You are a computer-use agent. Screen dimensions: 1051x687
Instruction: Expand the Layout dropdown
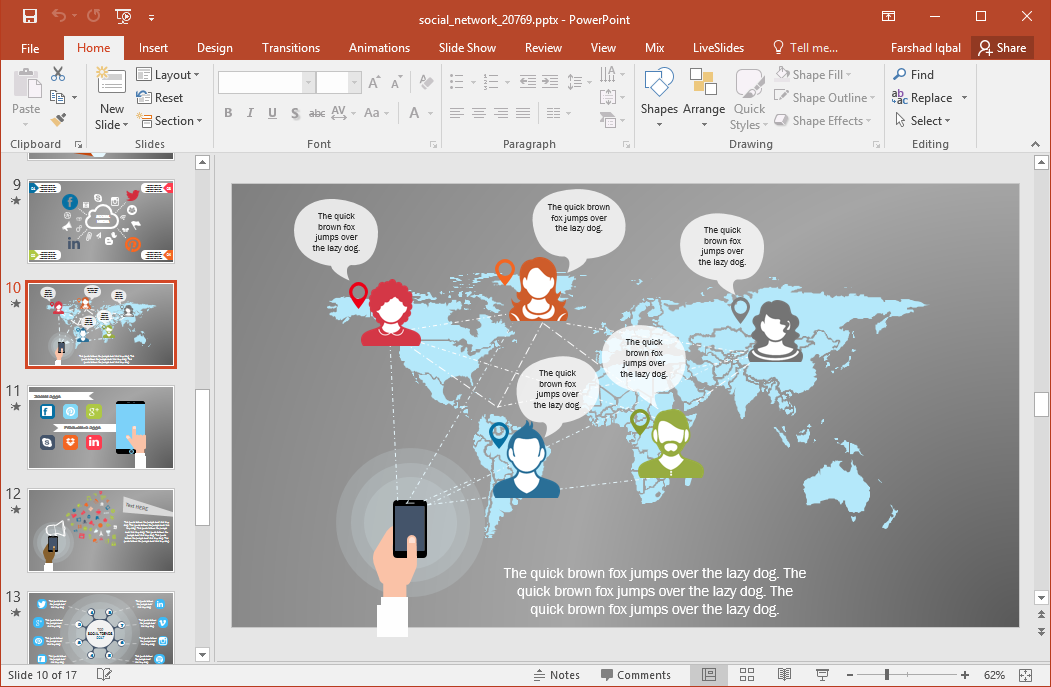point(168,75)
